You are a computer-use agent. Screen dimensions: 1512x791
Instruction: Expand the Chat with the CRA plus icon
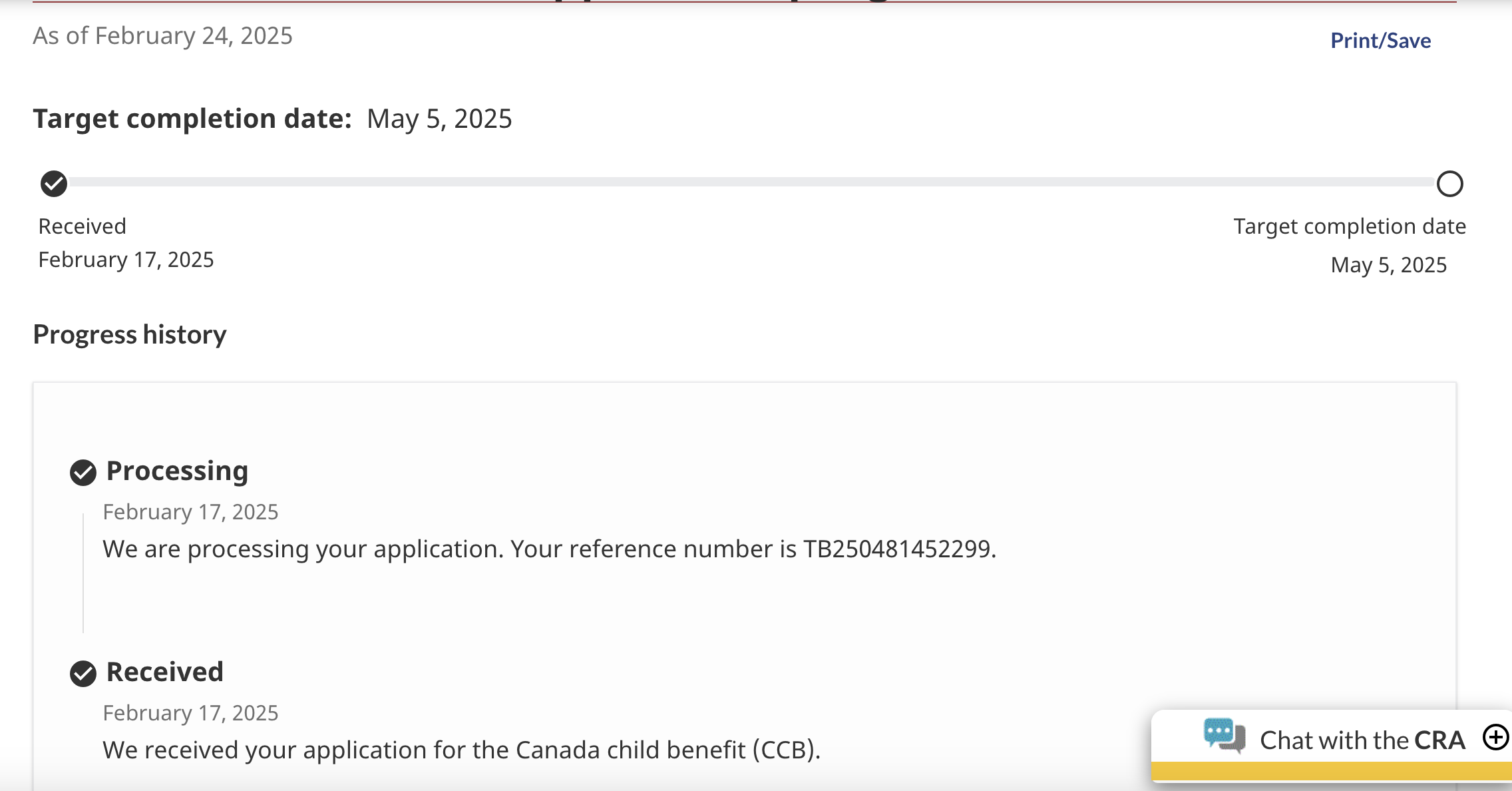tap(1496, 738)
